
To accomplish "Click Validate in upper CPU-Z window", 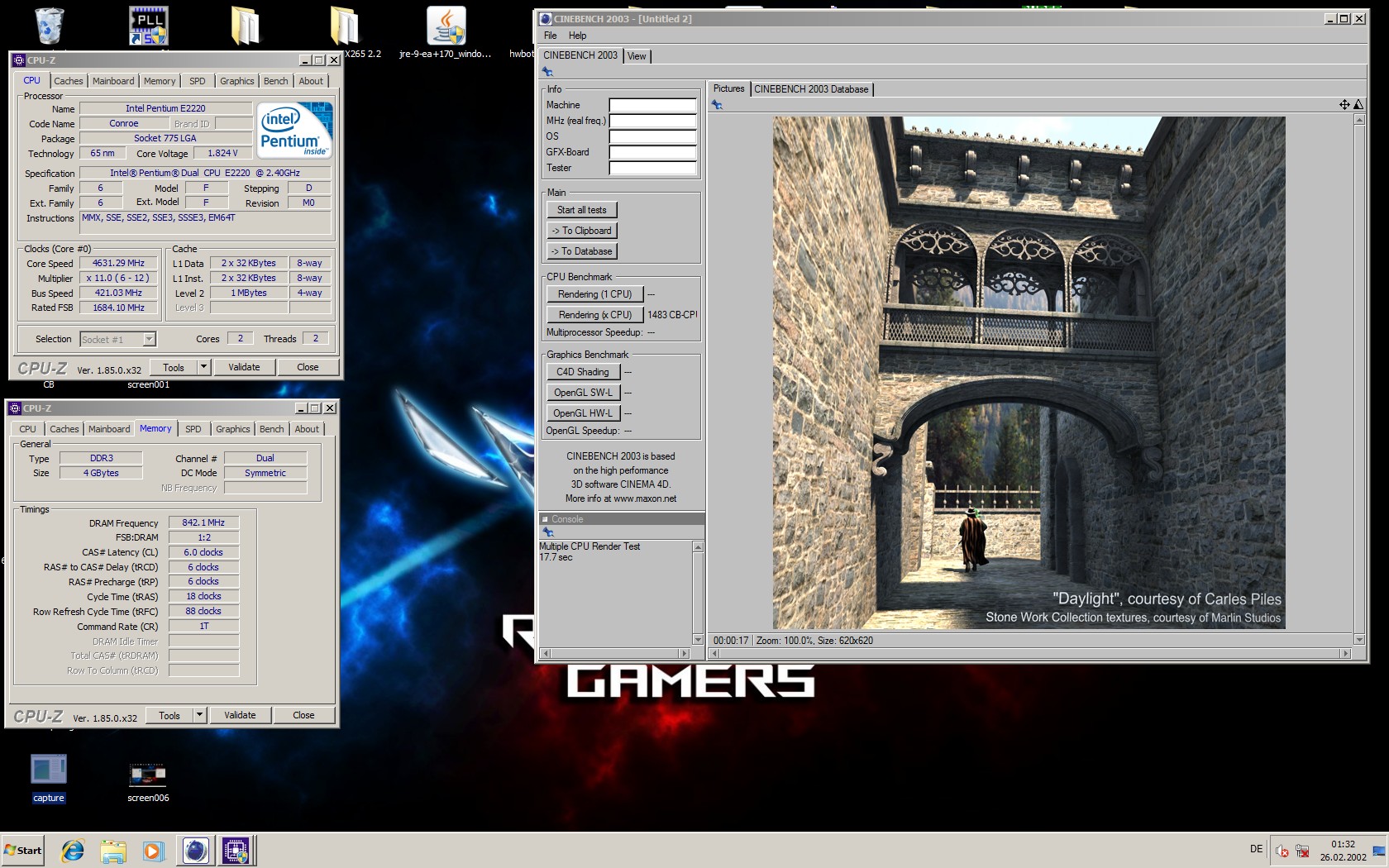I will point(244,367).
